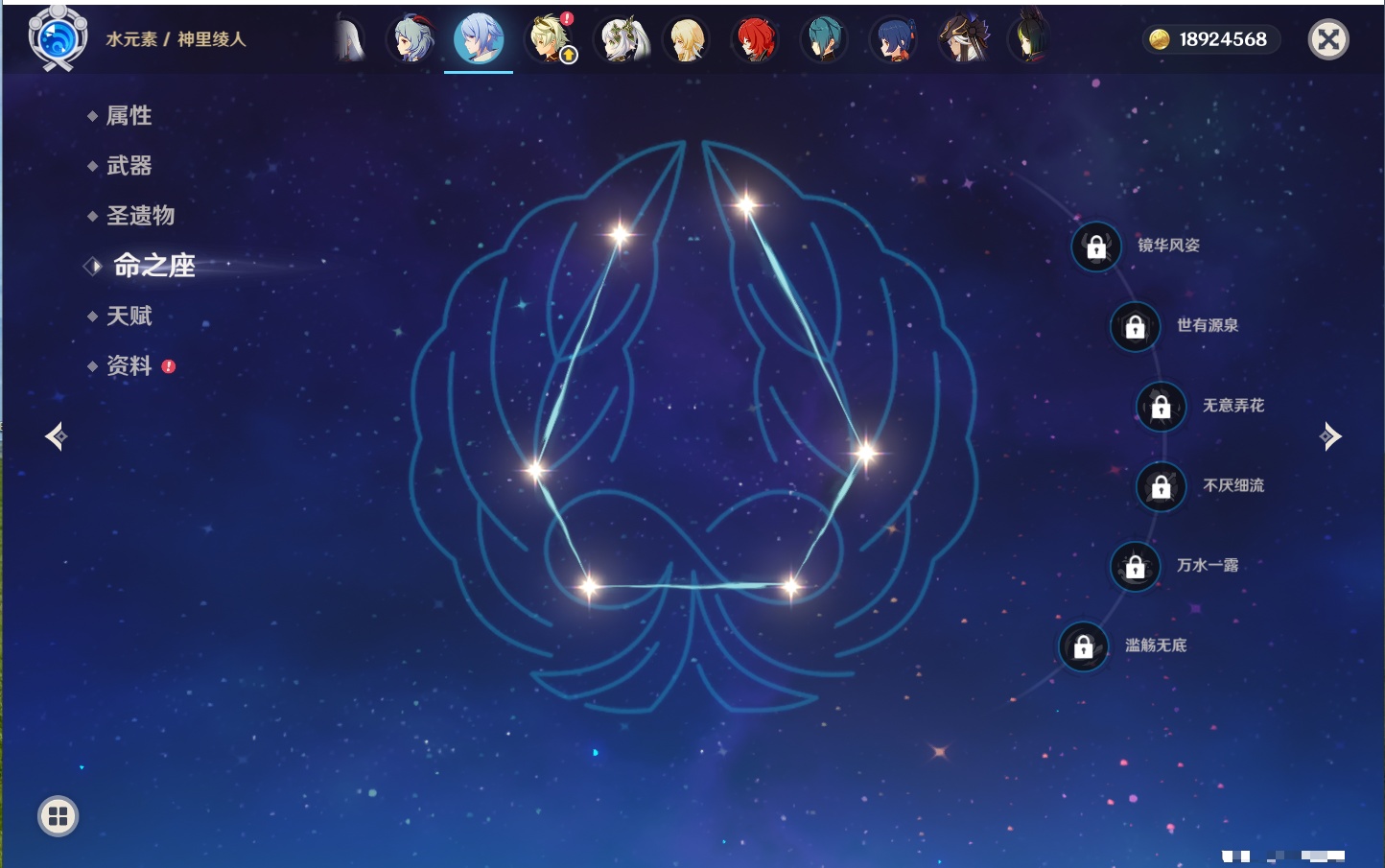The image size is (1385, 868).
Task: Click the lock icon for 镜华风姿
Action: point(1096,246)
